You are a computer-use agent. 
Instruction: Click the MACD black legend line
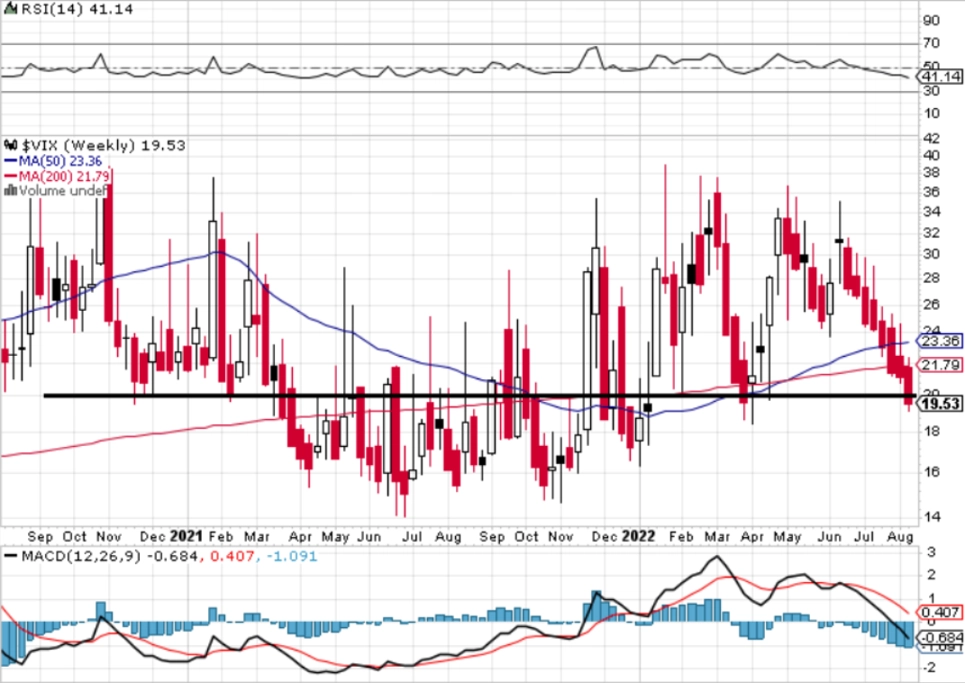[10, 556]
